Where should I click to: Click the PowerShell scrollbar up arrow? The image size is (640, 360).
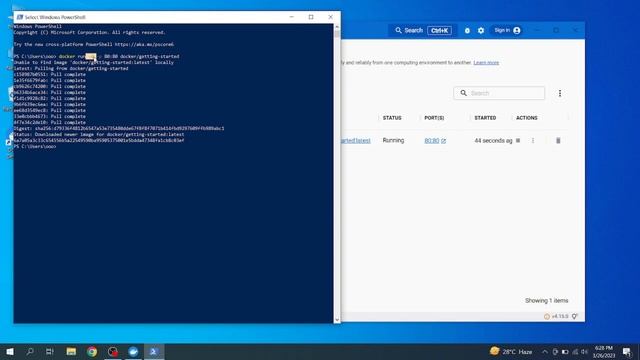point(337,27)
